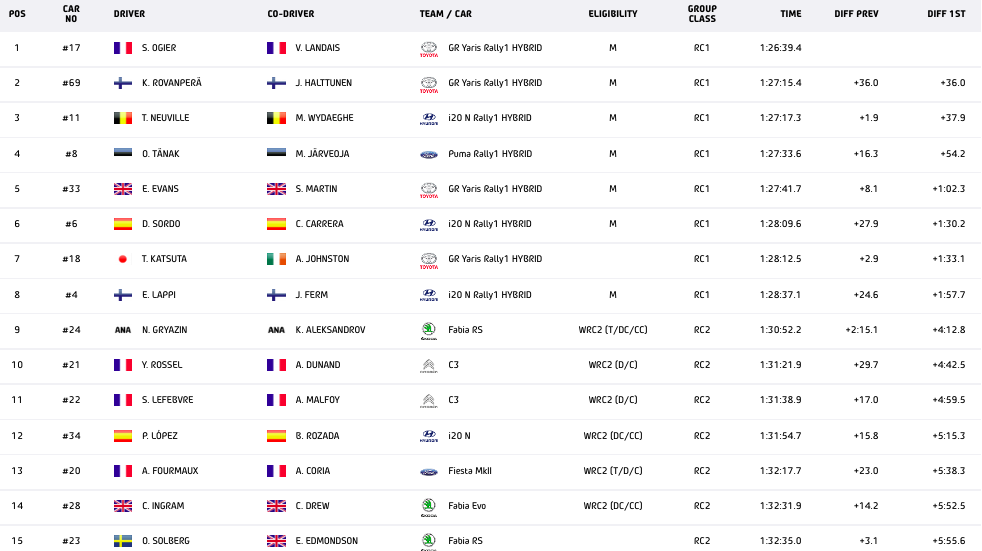Click the Japanese flag next to T. Katsuta

tap(123, 259)
